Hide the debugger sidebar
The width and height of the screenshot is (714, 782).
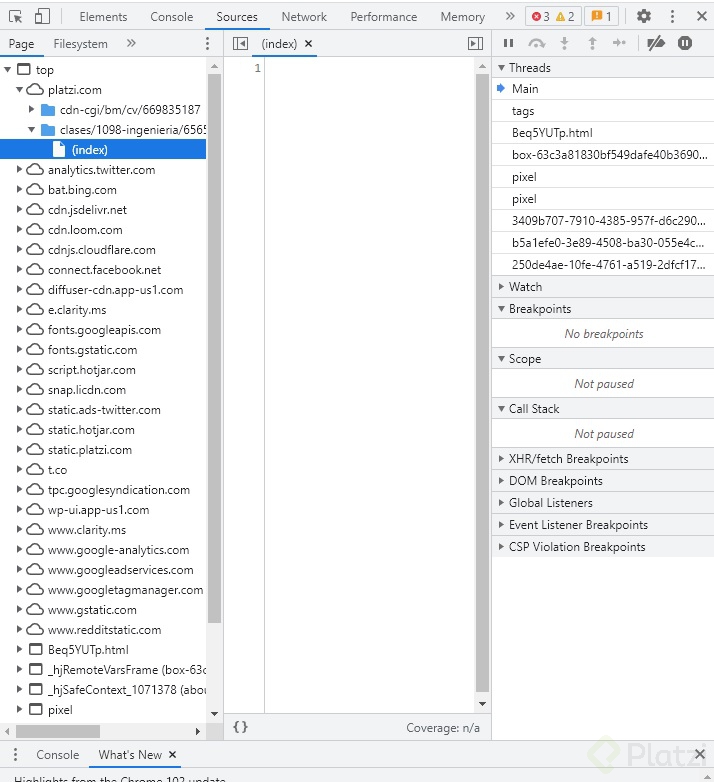pyautogui.click(x=475, y=44)
